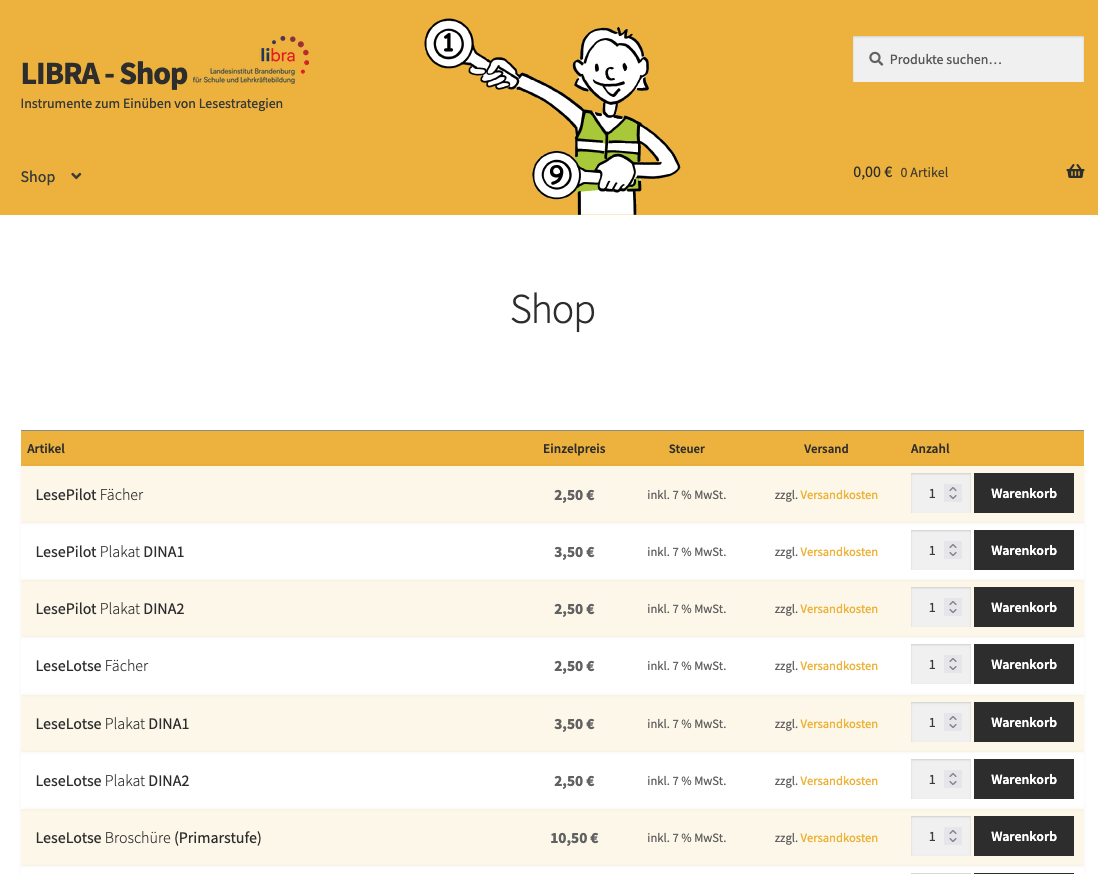Image resolution: width=1098 pixels, height=874 pixels.
Task: Open Versandkosten link for LeseLotse Fächer
Action: click(838, 666)
